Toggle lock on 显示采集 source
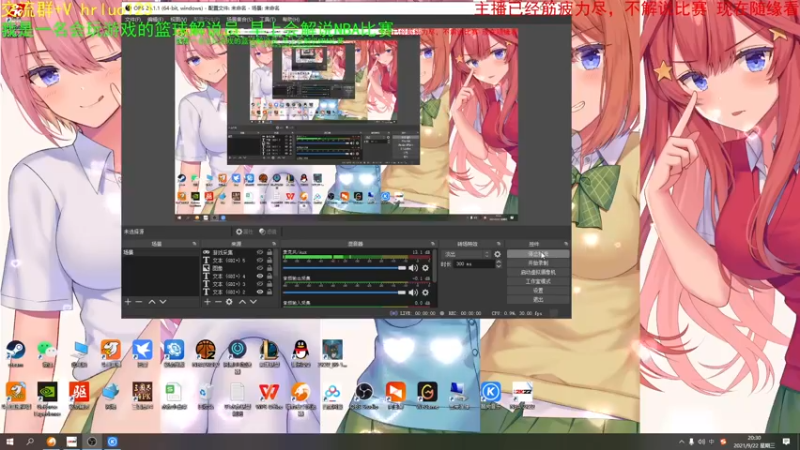This screenshot has height=450, width=800. (x=269, y=253)
